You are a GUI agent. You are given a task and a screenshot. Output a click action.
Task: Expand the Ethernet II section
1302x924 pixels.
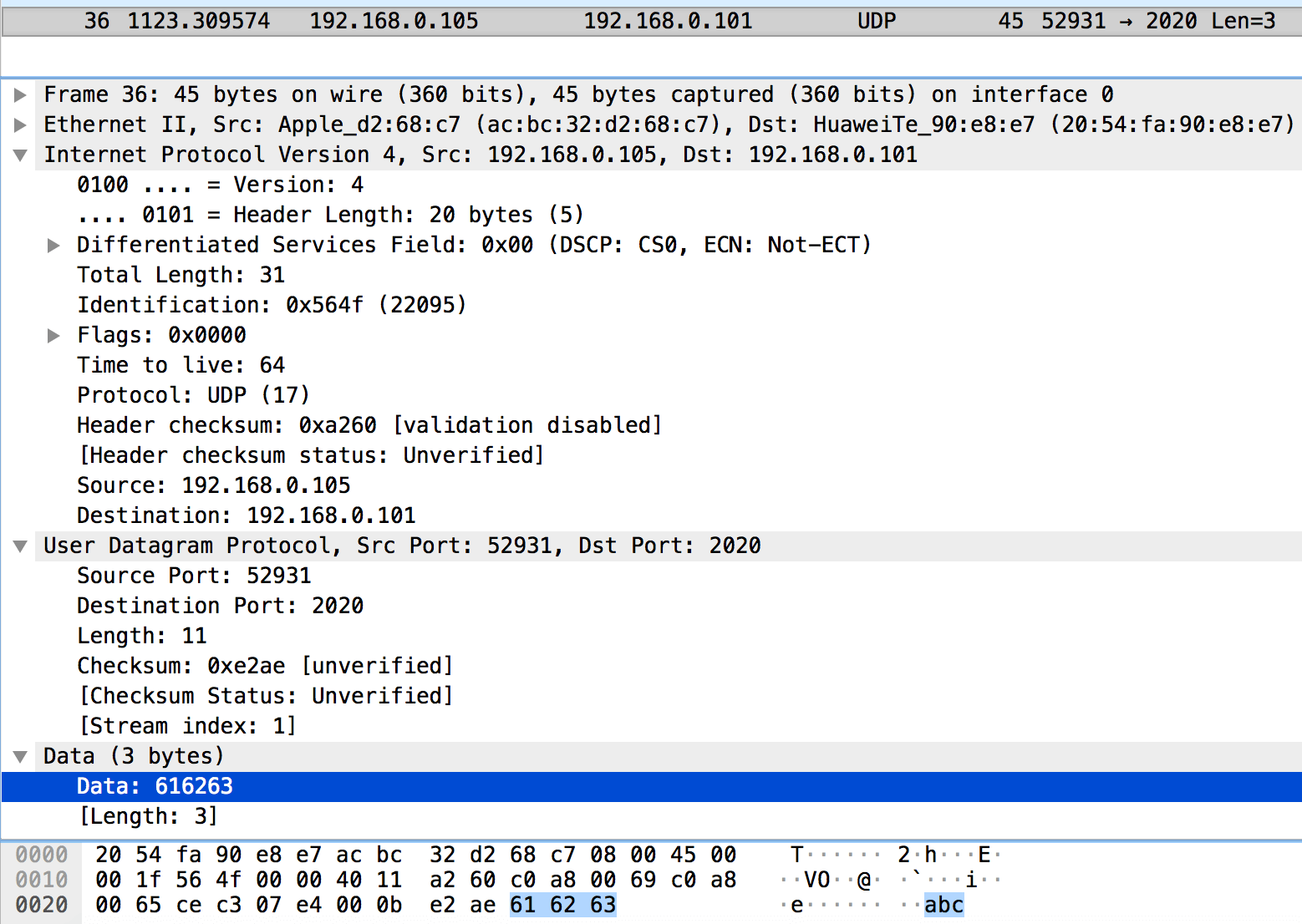click(x=21, y=125)
